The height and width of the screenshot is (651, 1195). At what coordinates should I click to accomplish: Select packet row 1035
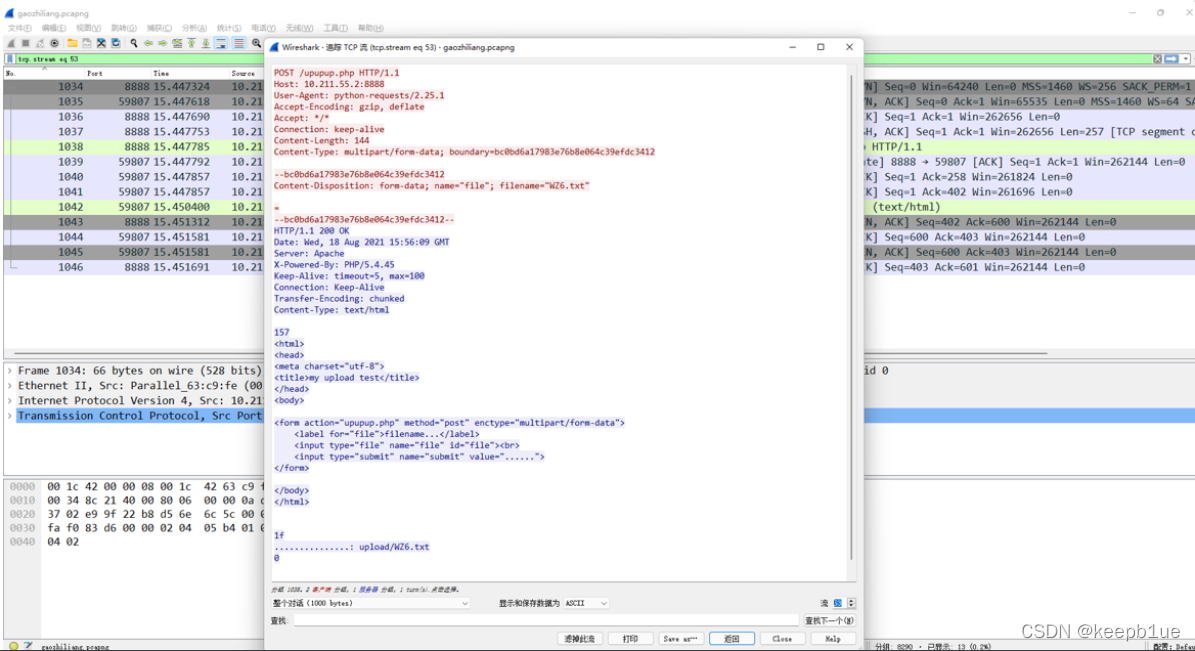134,102
